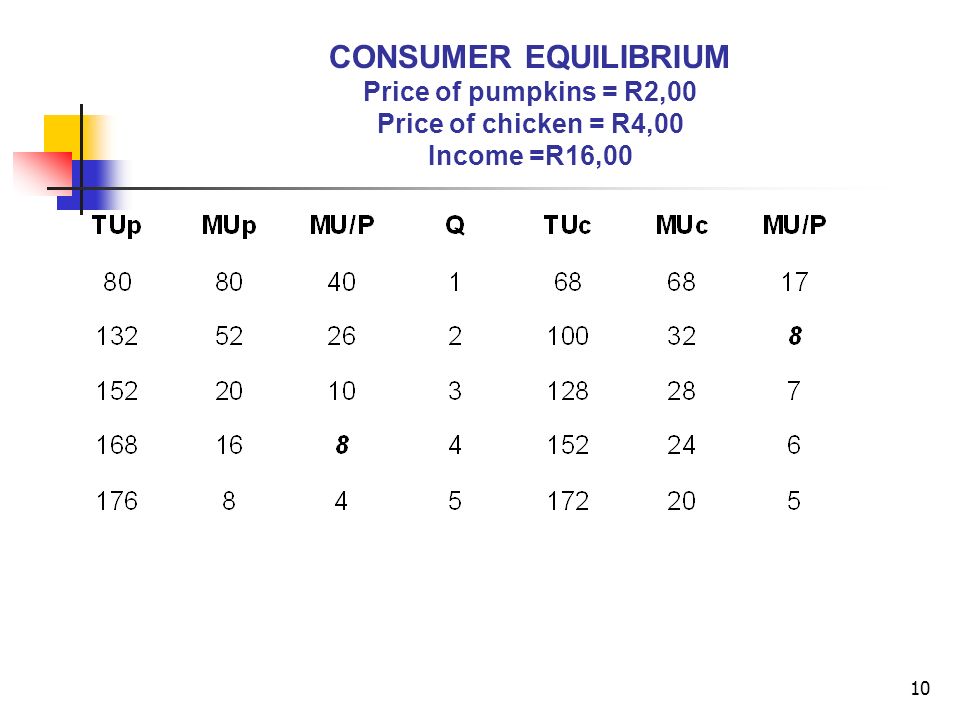
Task: Click the value 17 in last column
Action: coord(795,282)
